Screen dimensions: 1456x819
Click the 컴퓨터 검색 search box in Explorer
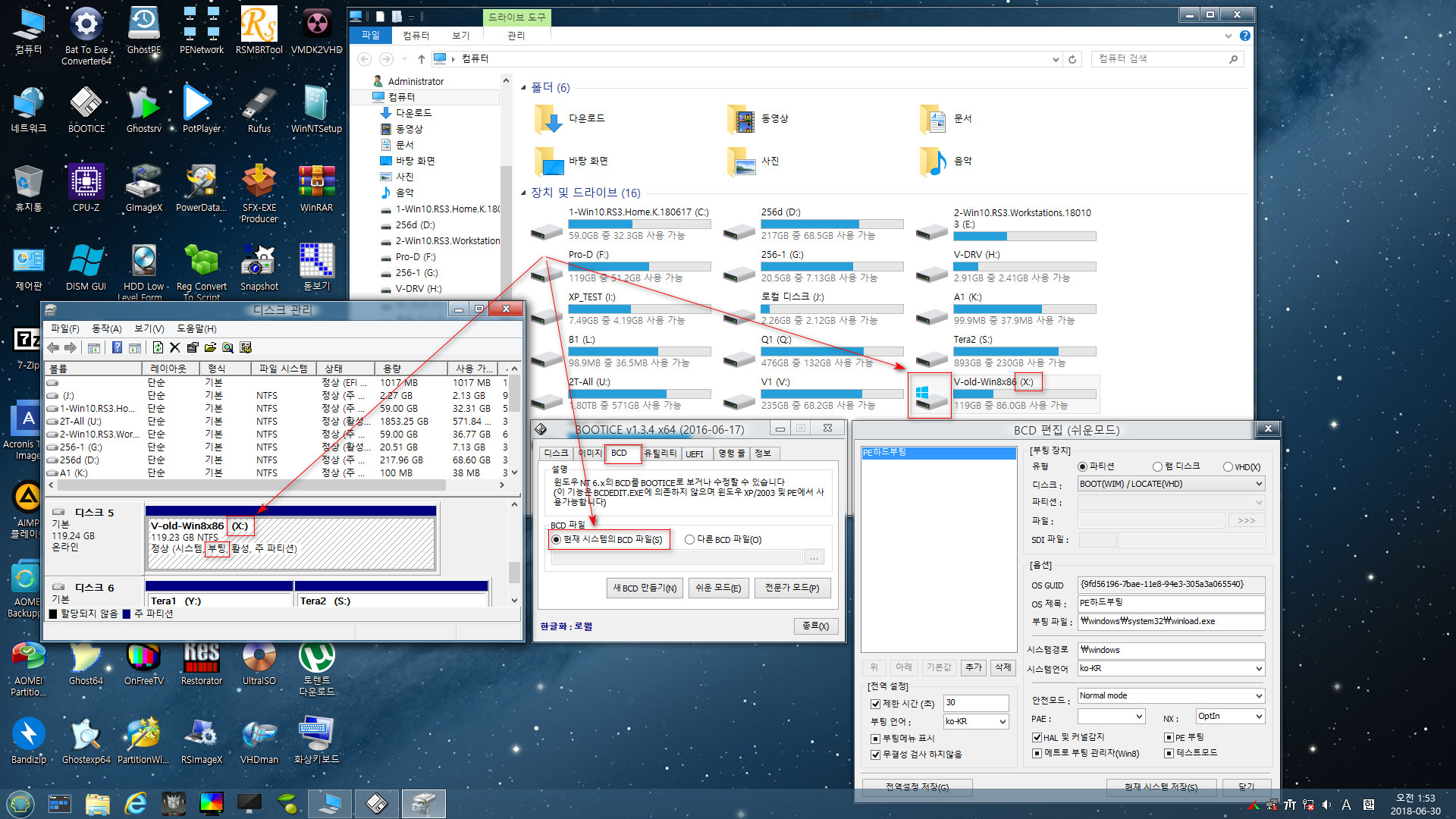click(x=1167, y=58)
